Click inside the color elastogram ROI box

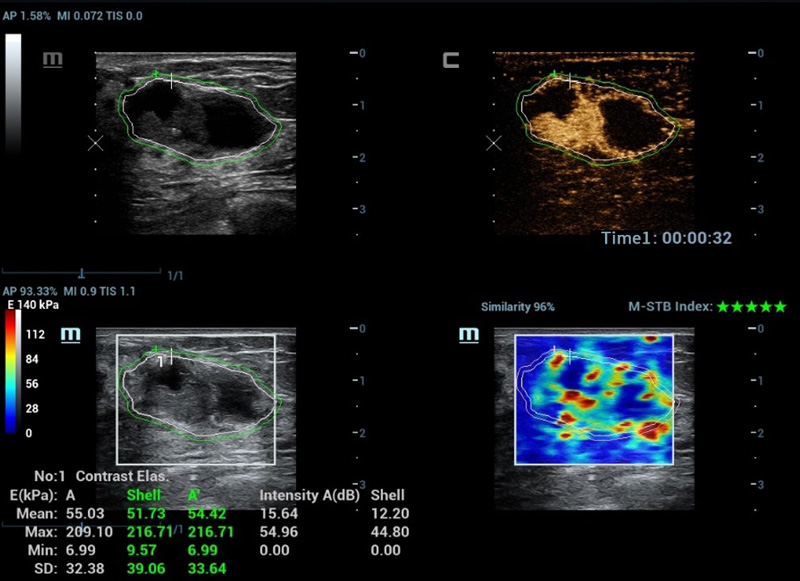(x=594, y=399)
